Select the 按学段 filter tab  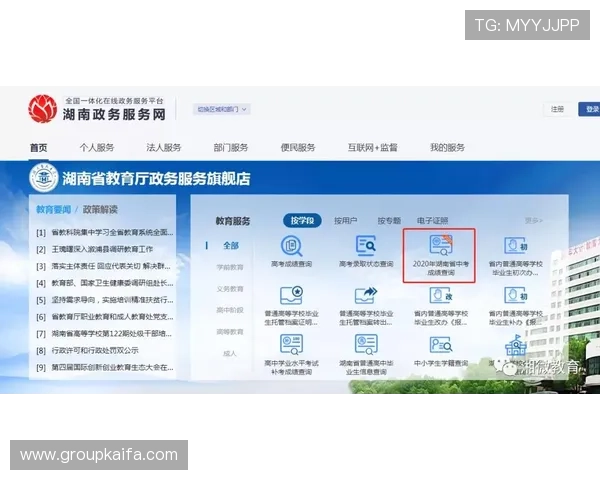pyautogui.click(x=302, y=220)
